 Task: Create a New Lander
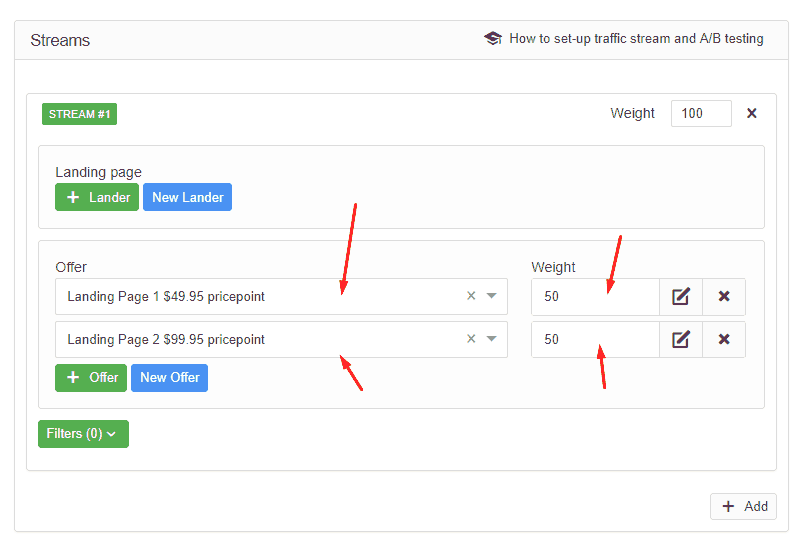[187, 197]
